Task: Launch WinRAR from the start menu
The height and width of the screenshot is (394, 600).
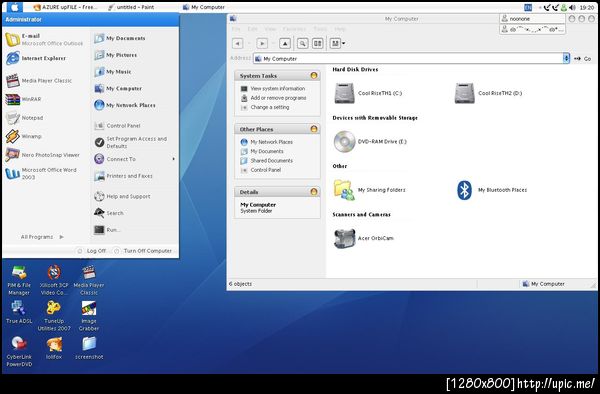Action: click(x=23, y=99)
